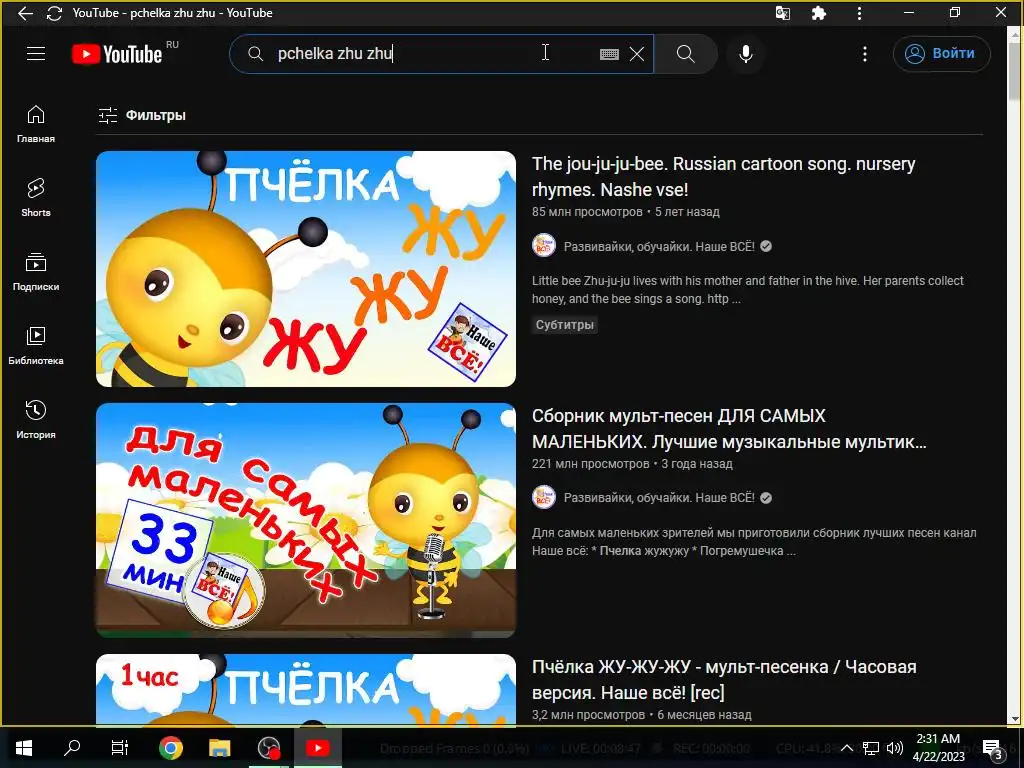Go back using the window back arrow
The width and height of the screenshot is (1024, 768).
click(25, 13)
